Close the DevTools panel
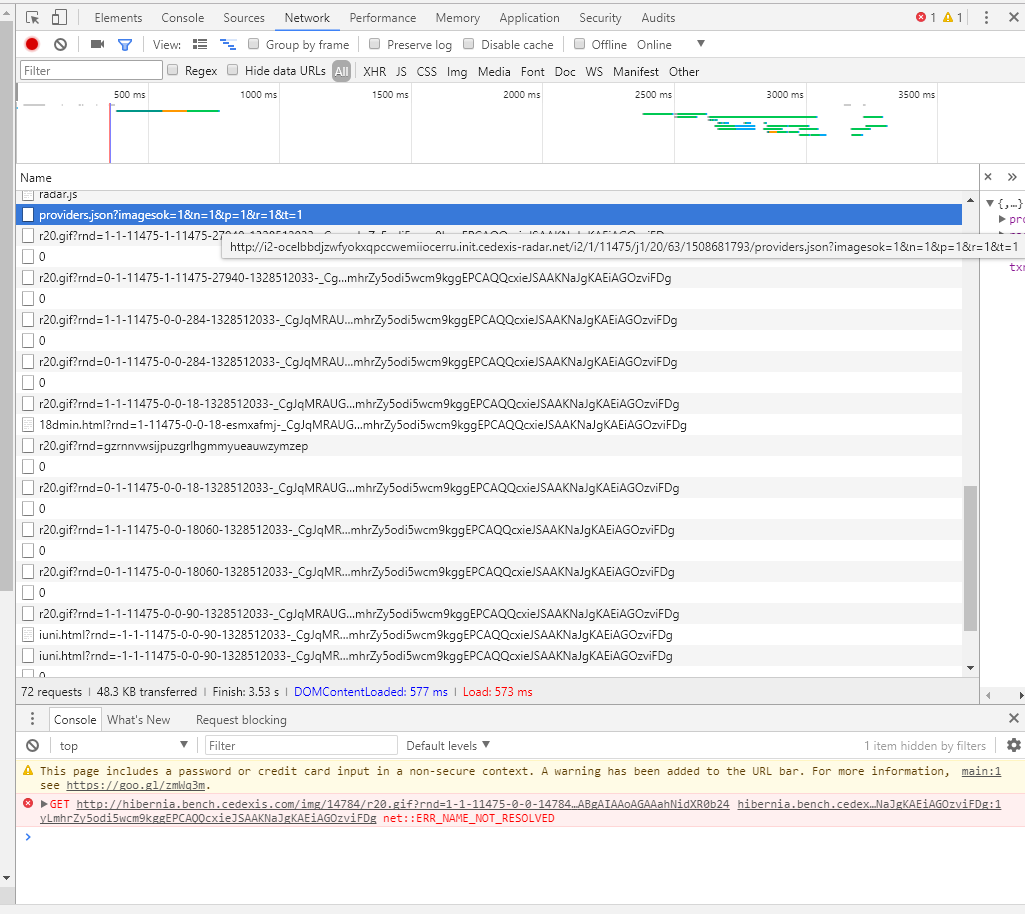Screen dimensions: 1025x914 point(1013,18)
